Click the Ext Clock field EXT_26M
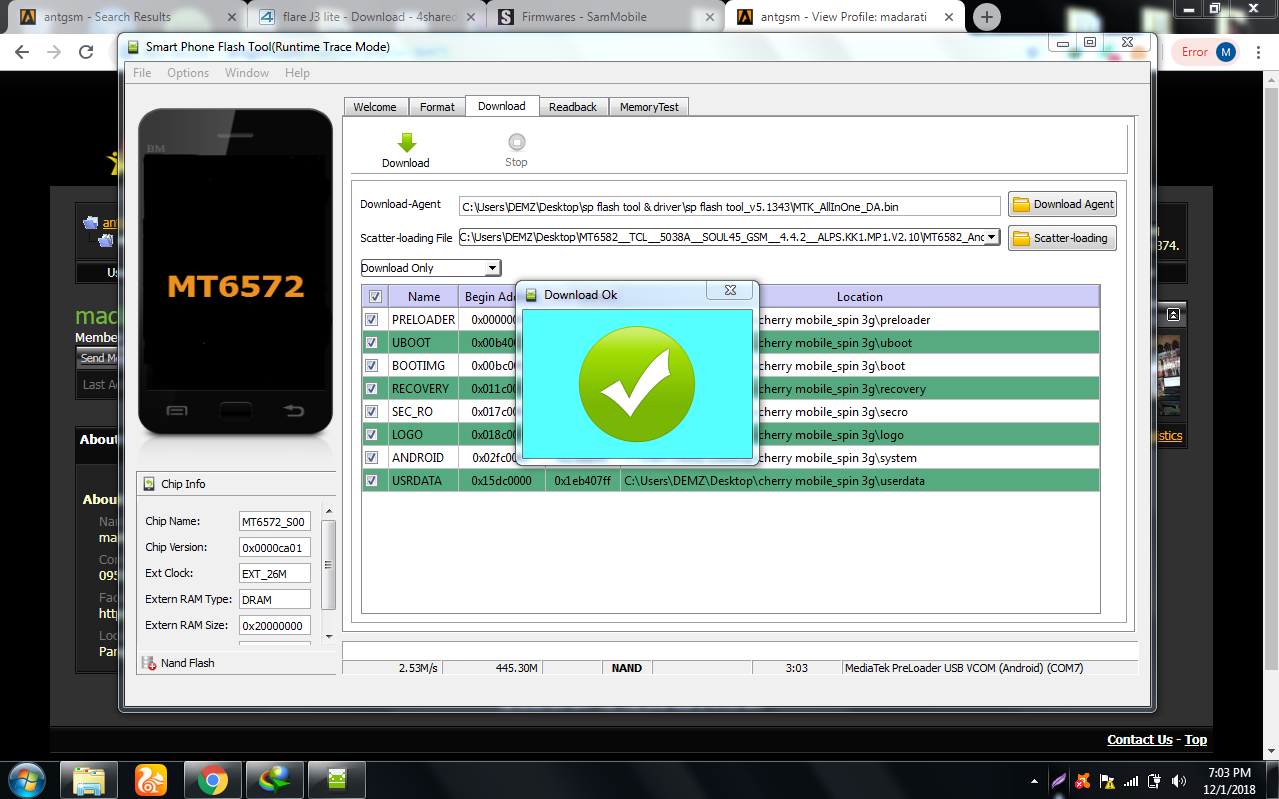Viewport: 1279px width, 799px height. point(275,574)
